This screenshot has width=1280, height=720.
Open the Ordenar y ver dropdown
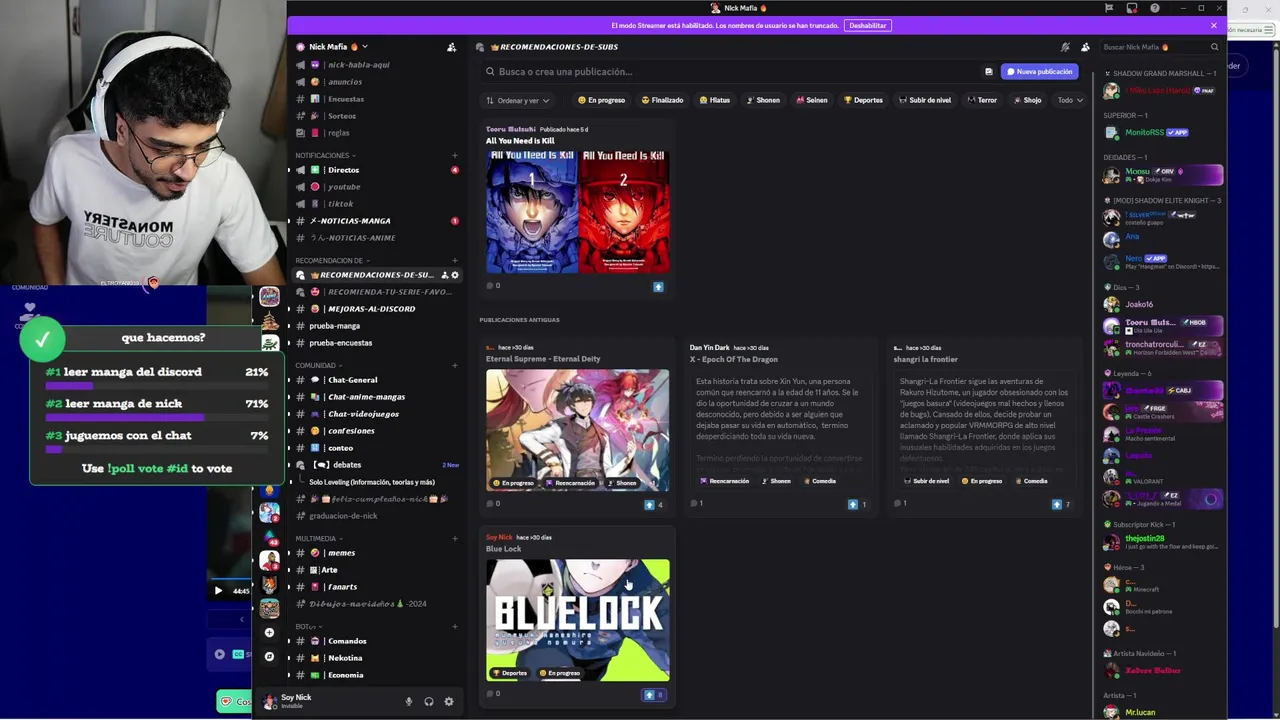[x=518, y=100]
